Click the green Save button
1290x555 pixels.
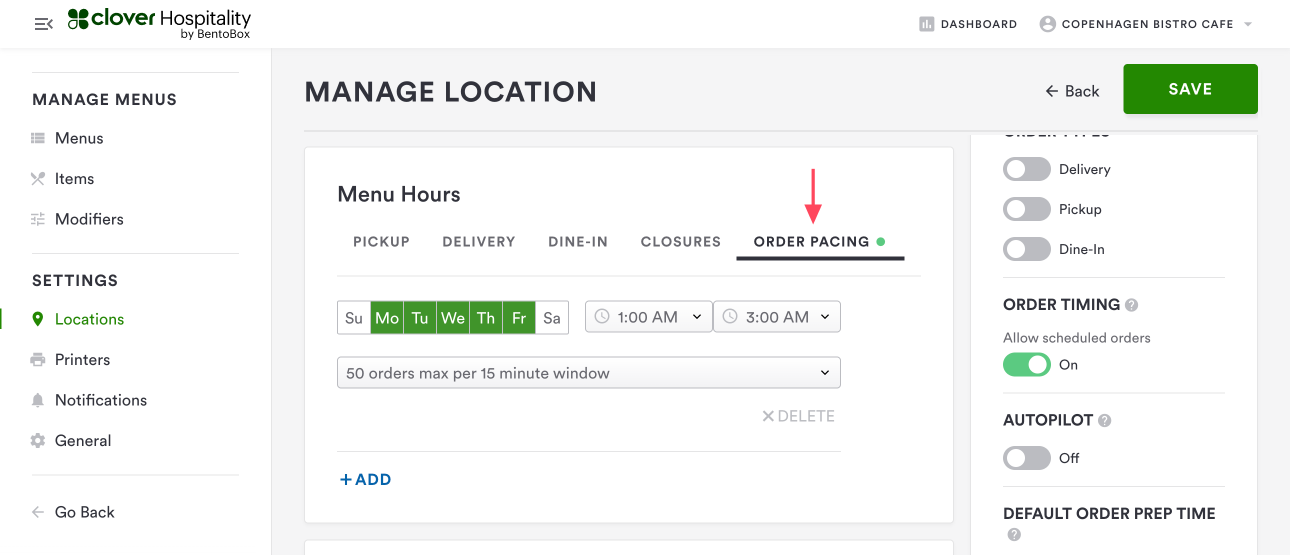(x=1190, y=89)
